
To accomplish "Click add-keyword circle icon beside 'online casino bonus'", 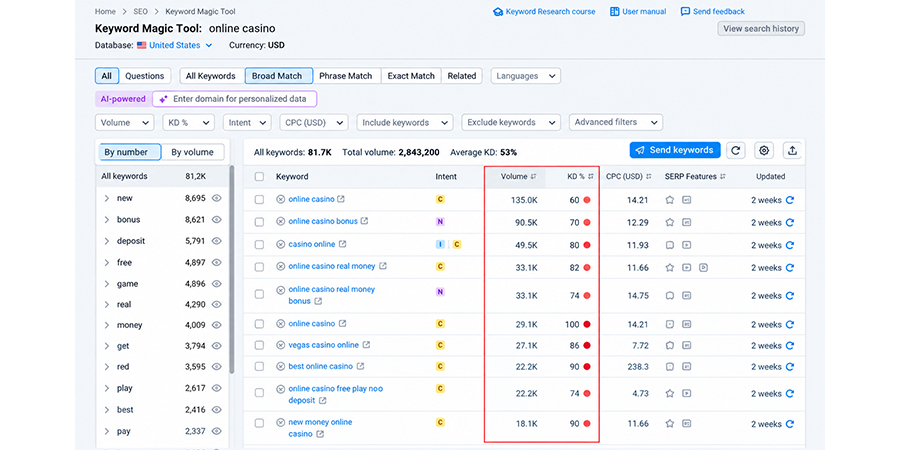I will [281, 222].
